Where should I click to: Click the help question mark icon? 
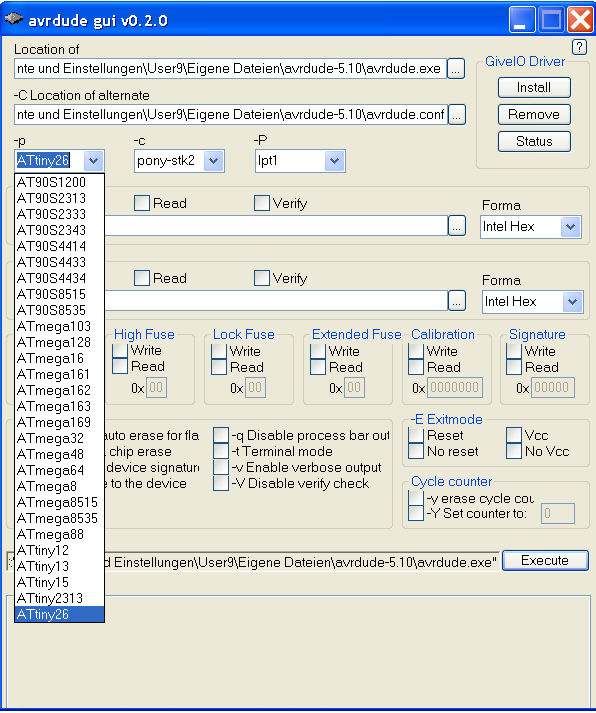579,47
